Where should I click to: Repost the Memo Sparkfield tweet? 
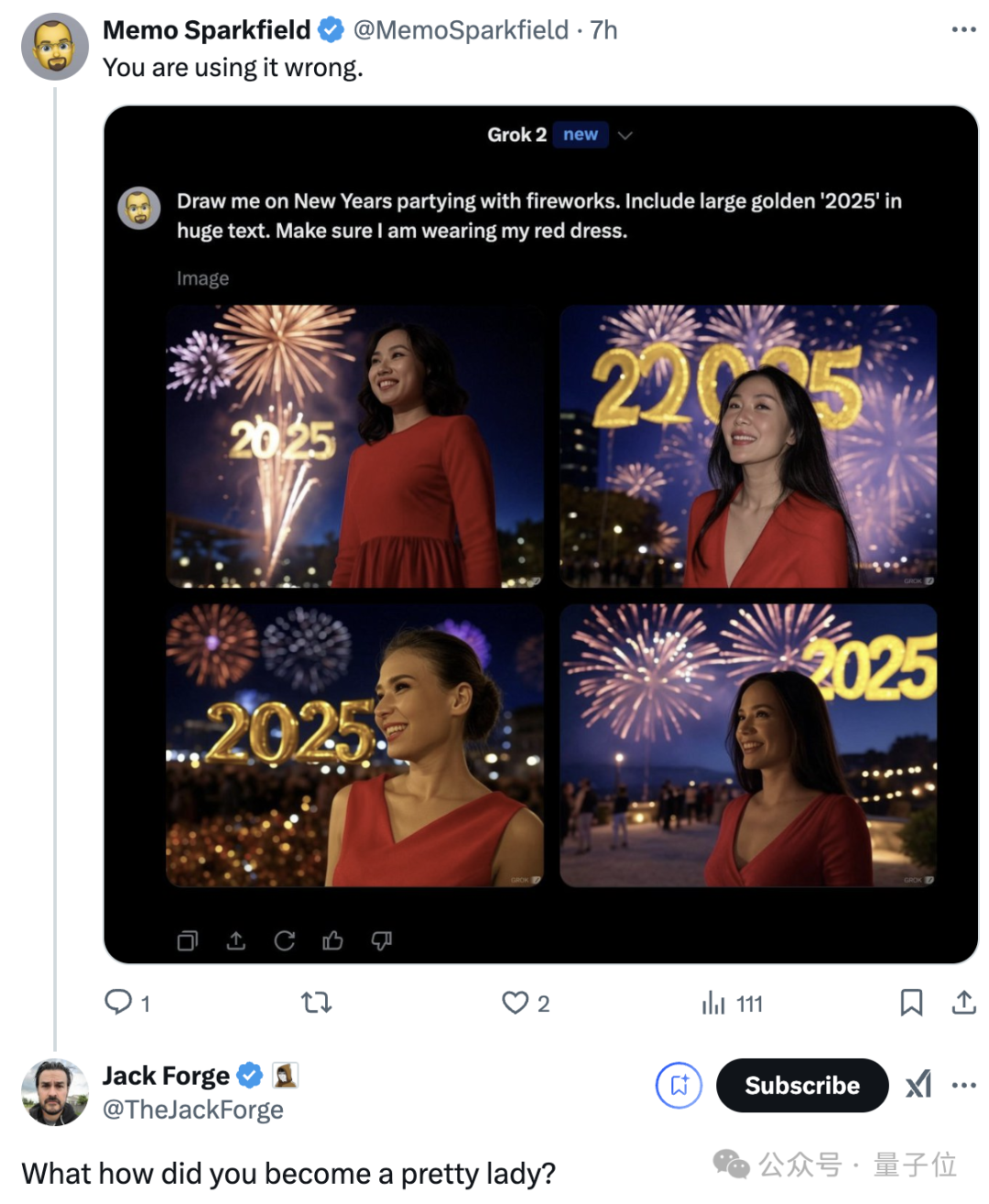tap(316, 1003)
